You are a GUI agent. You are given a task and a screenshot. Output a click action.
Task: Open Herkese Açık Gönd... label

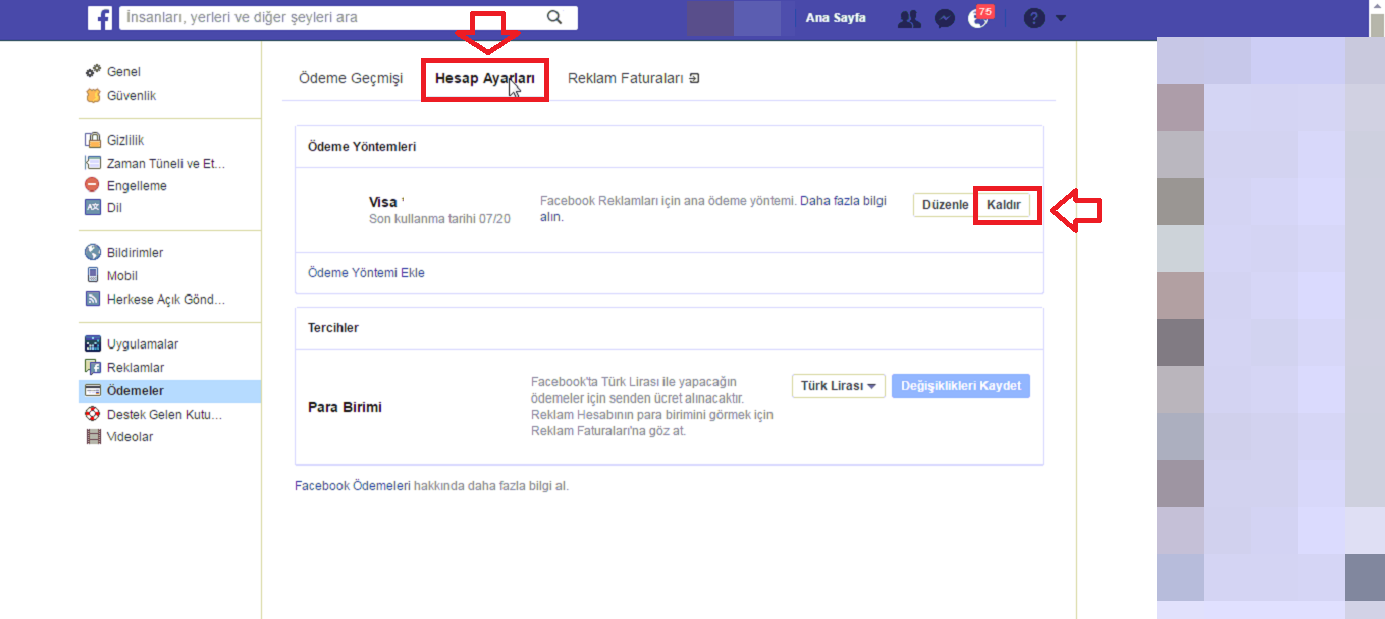point(166,299)
